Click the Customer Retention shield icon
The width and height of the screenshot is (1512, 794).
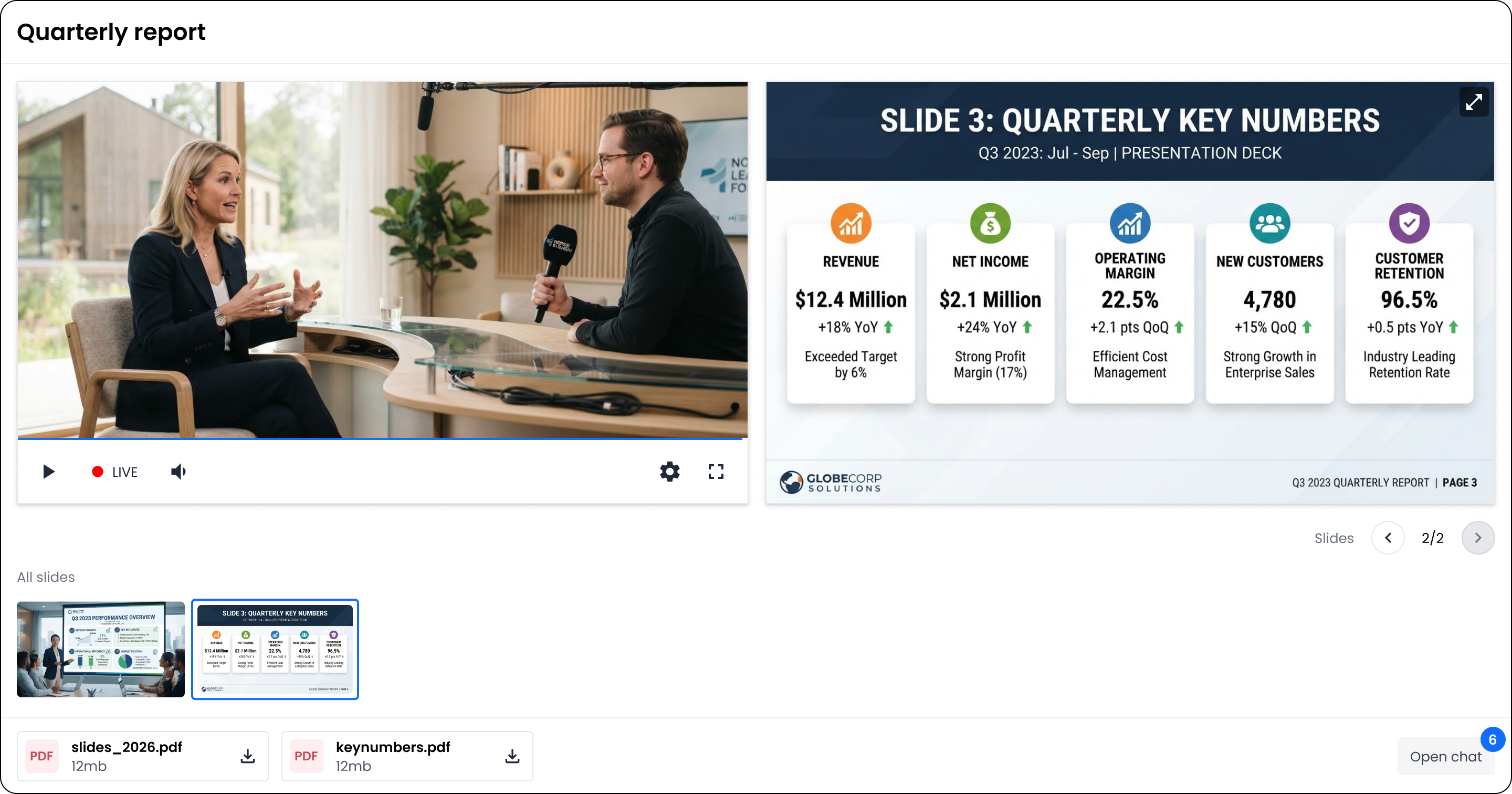coord(1409,223)
